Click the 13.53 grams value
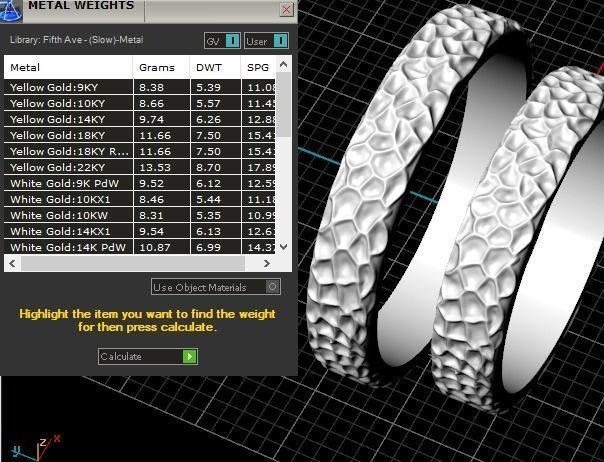Screen dimensions: 604x462 (x=155, y=167)
